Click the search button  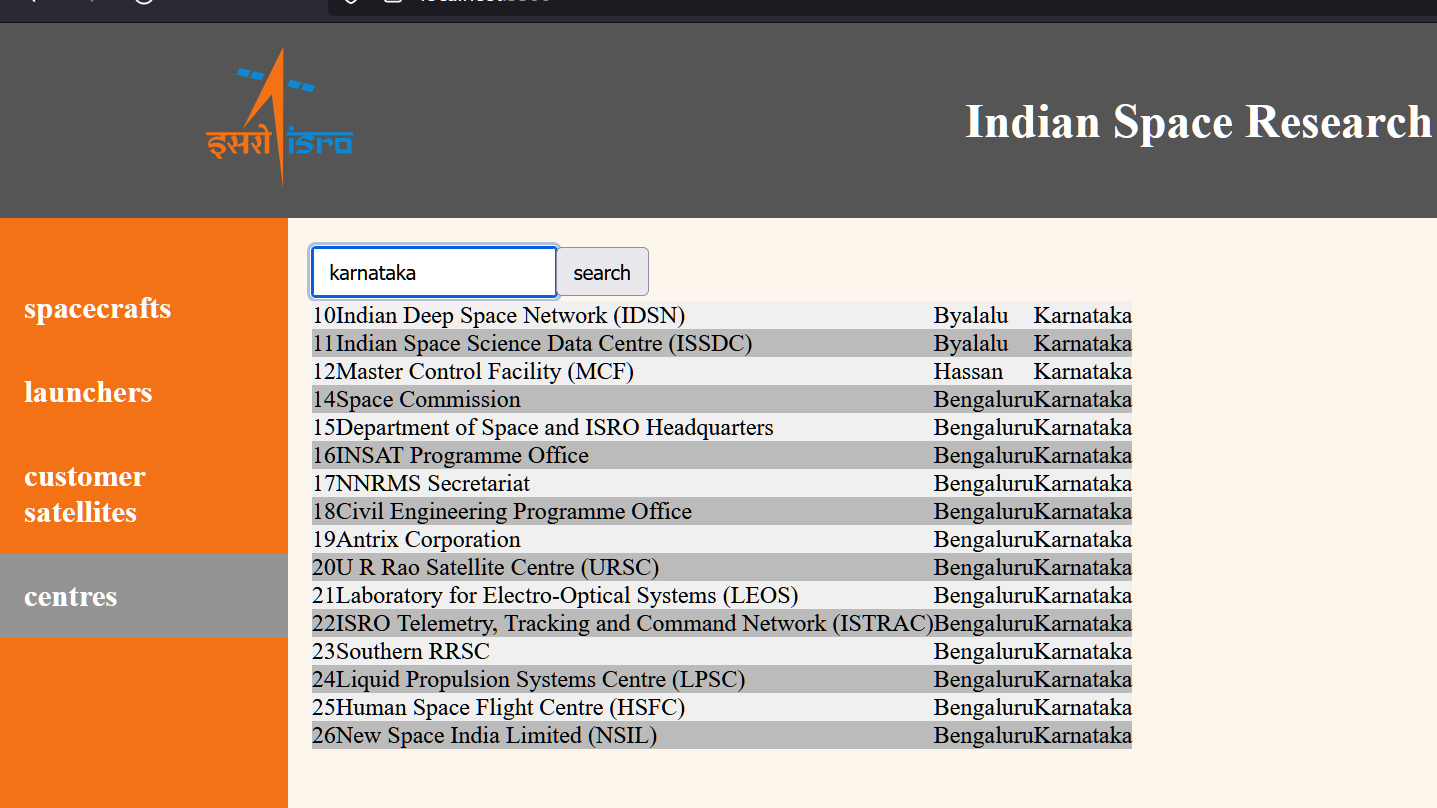click(602, 272)
